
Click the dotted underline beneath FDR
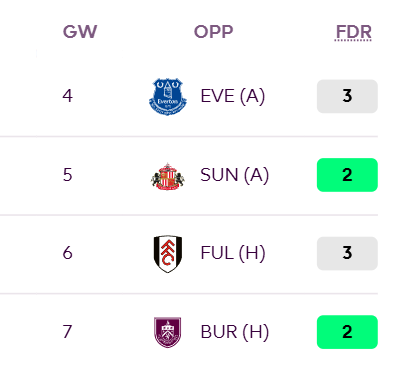pyautogui.click(x=353, y=40)
